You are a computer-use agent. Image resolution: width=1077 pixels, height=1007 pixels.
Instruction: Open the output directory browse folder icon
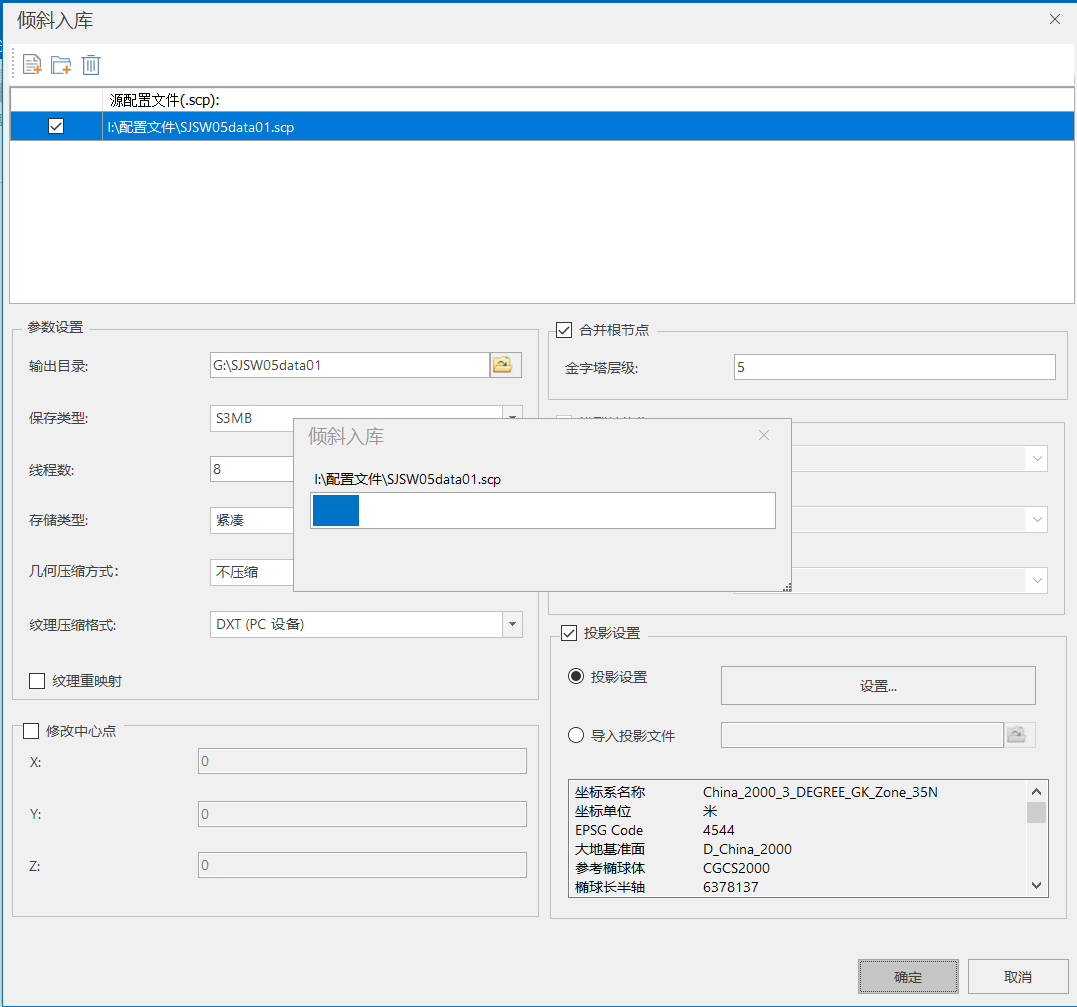pos(506,365)
